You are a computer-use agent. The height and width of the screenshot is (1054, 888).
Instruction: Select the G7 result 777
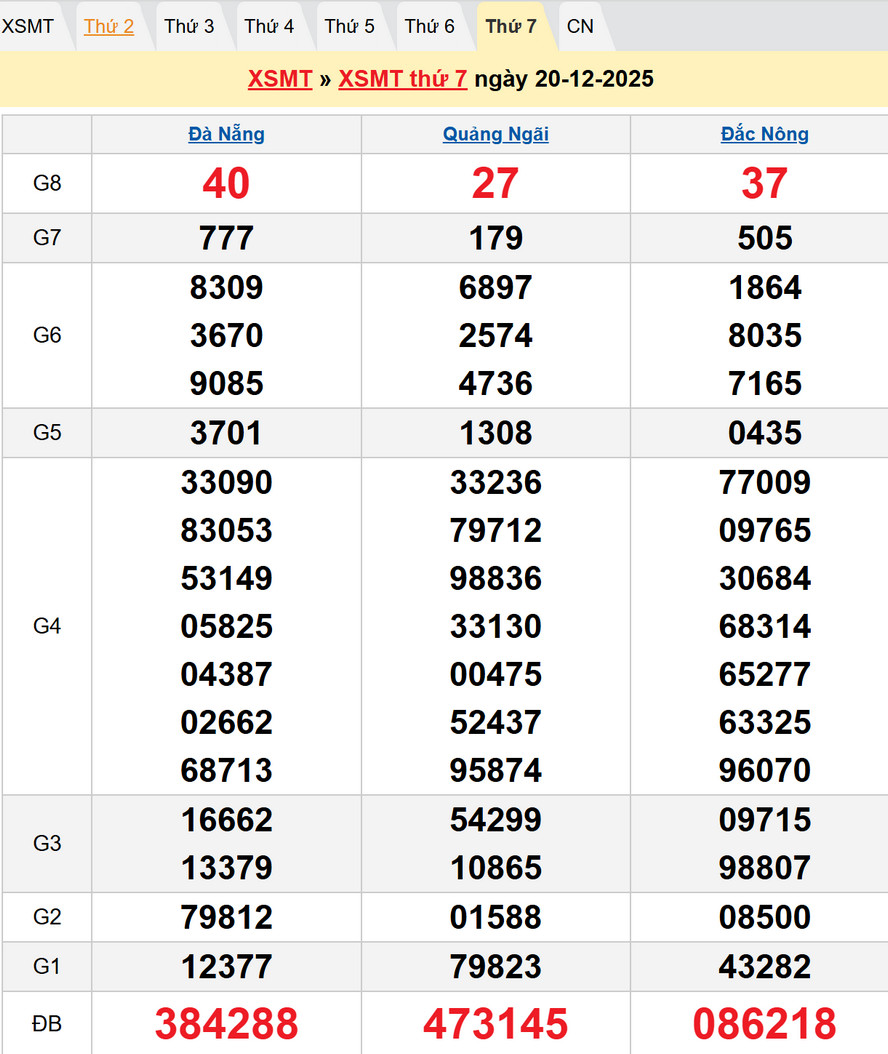click(x=226, y=238)
